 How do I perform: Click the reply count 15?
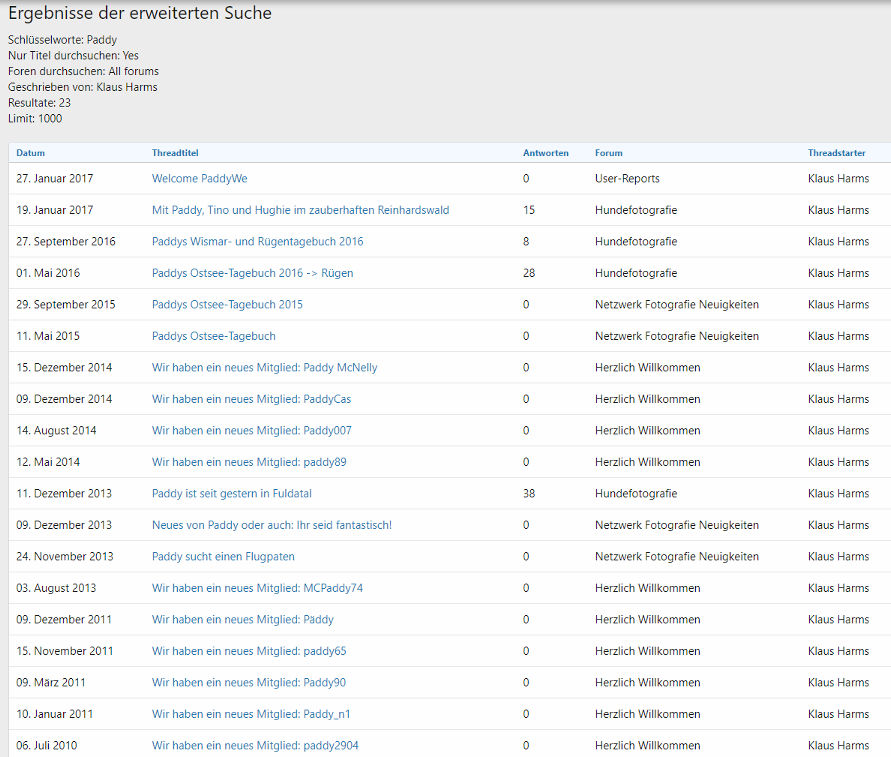[x=529, y=210]
